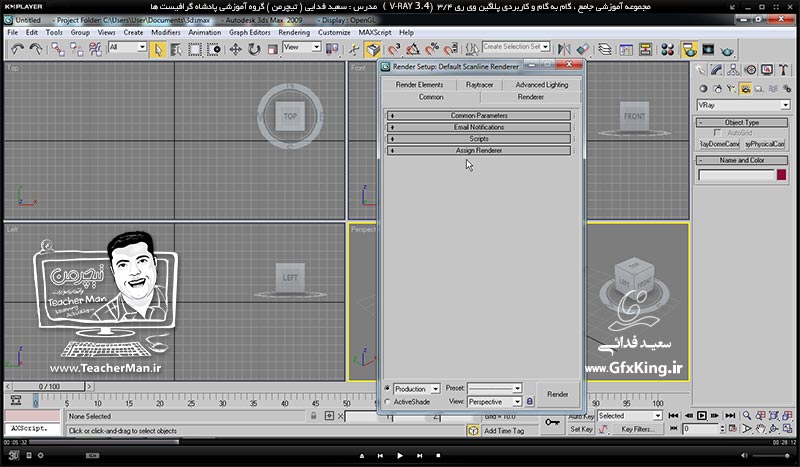Open the Modifiers menu
This screenshot has height=467, width=800.
(166, 32)
